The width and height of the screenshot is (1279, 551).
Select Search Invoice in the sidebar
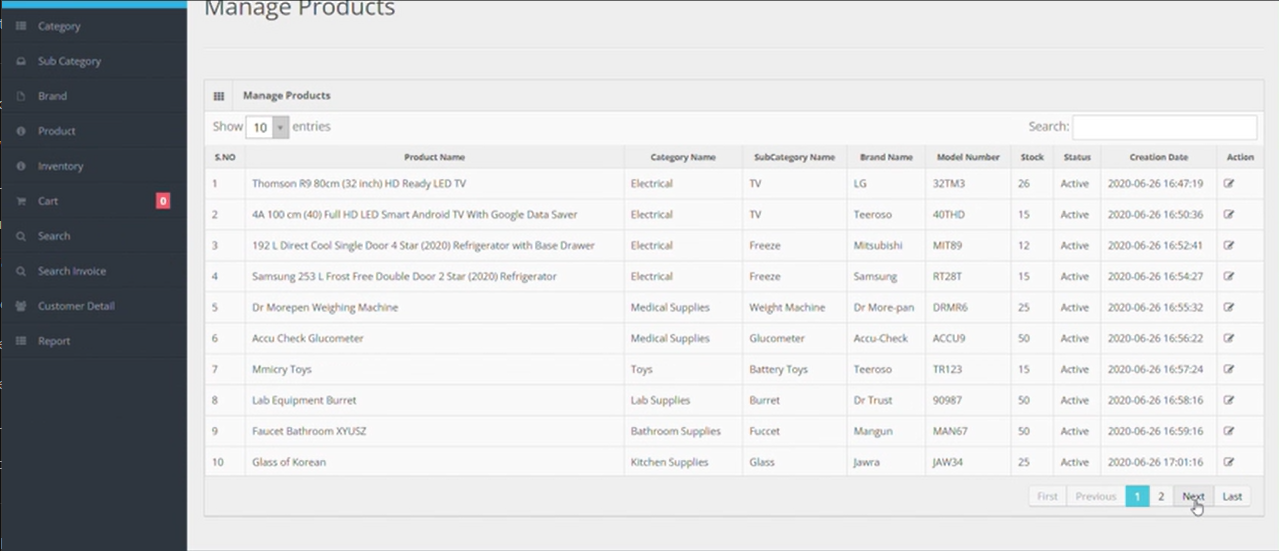[71, 271]
